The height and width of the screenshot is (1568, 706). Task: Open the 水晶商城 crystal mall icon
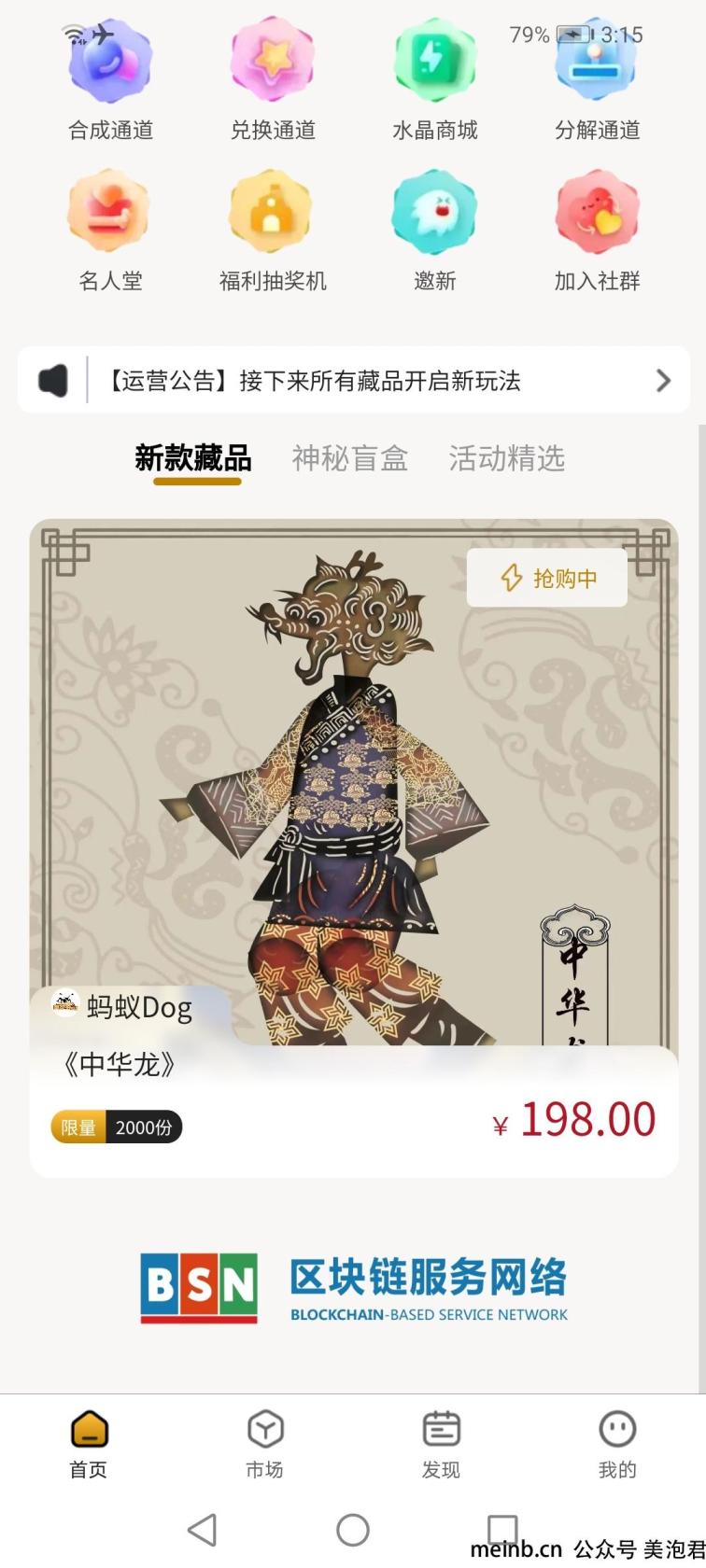(434, 61)
